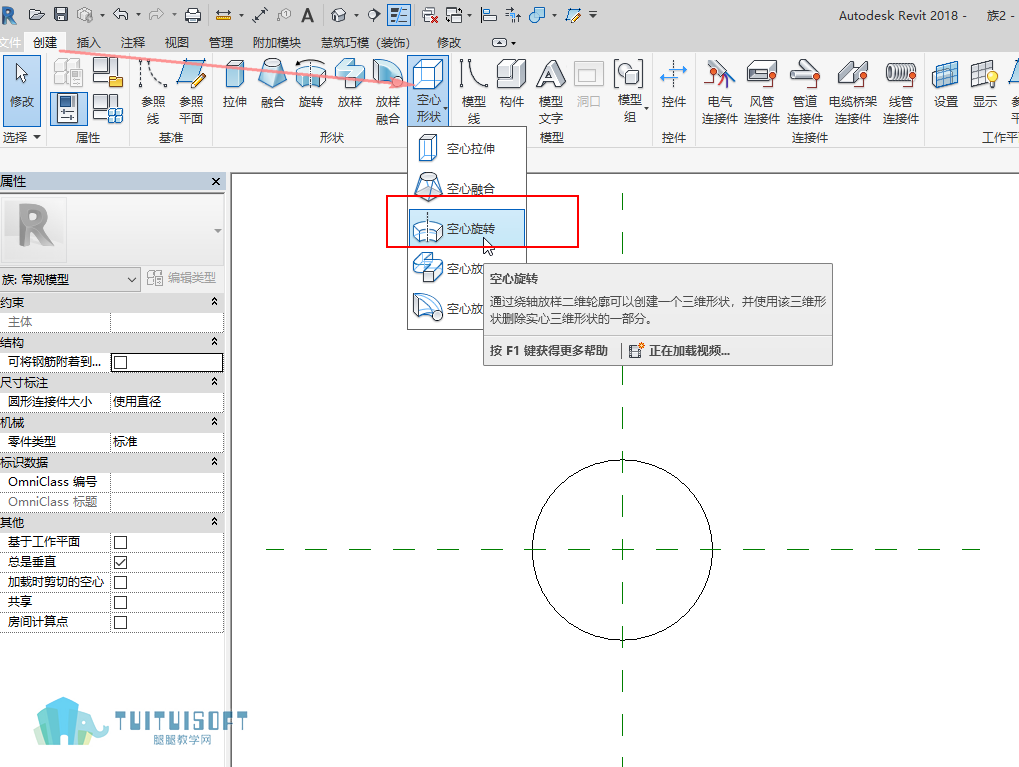Screen dimensions: 1019x767
Task: Collapse the 尺寸标注 section
Action: (214, 382)
